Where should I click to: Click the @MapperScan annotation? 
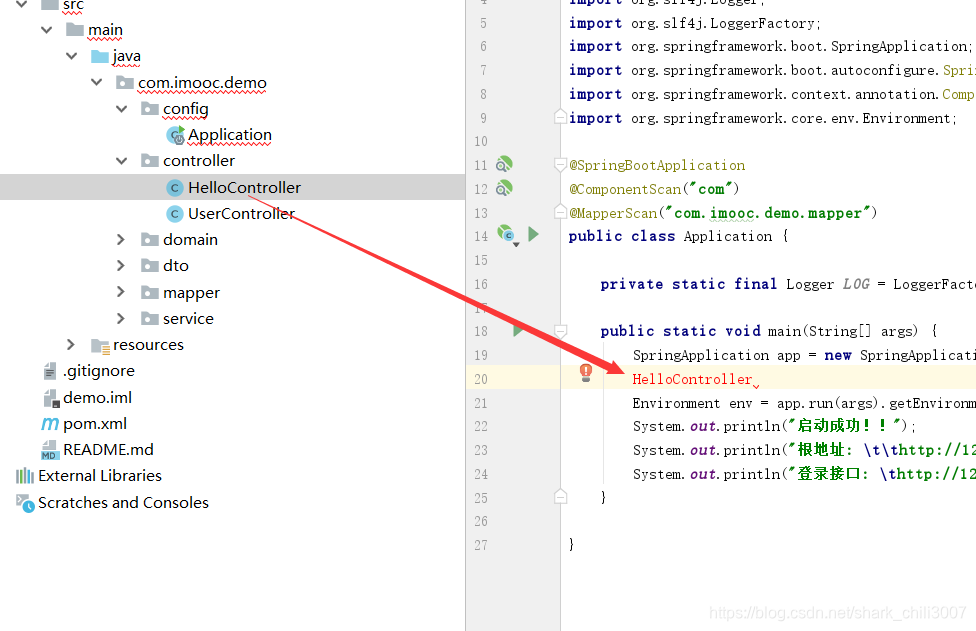click(x=613, y=213)
